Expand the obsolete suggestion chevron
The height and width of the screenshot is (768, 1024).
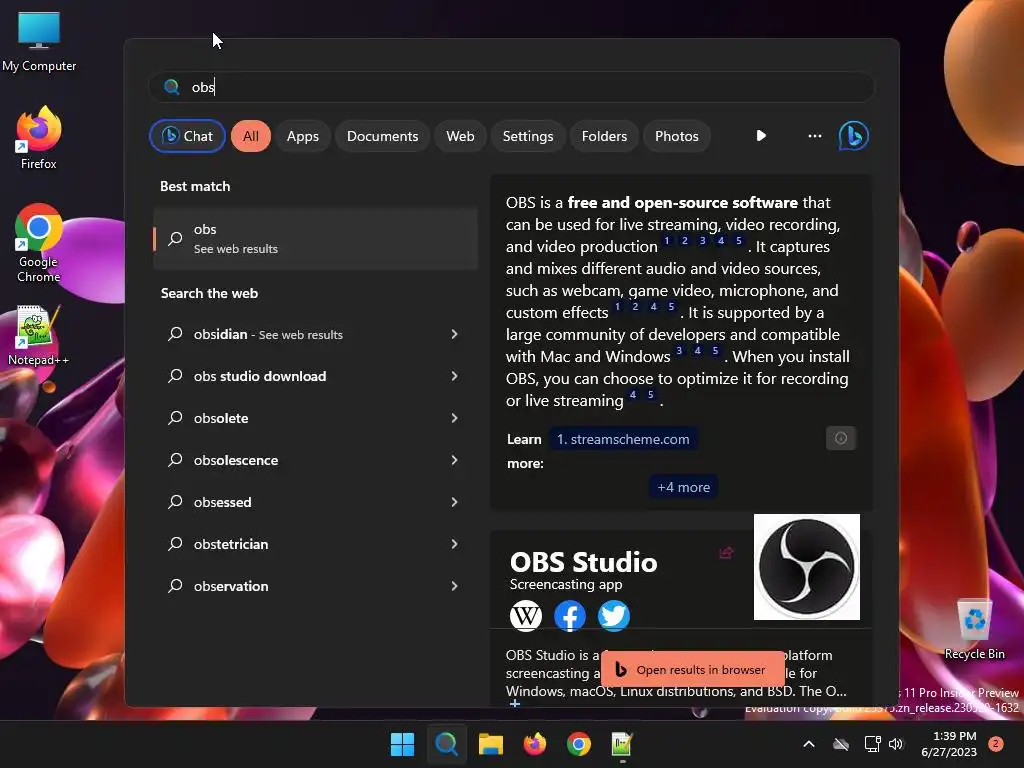tap(455, 418)
